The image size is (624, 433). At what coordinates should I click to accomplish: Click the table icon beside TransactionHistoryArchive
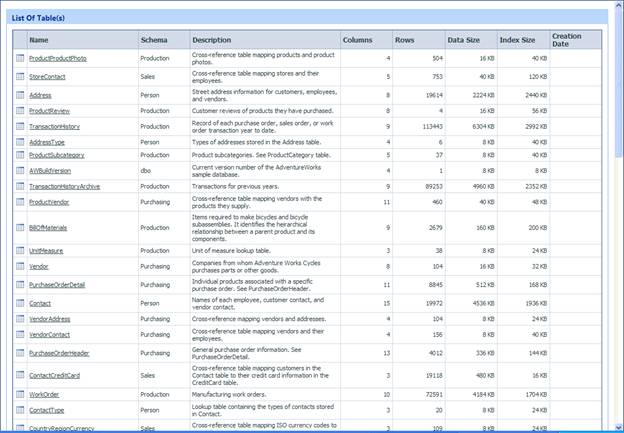click(x=20, y=186)
